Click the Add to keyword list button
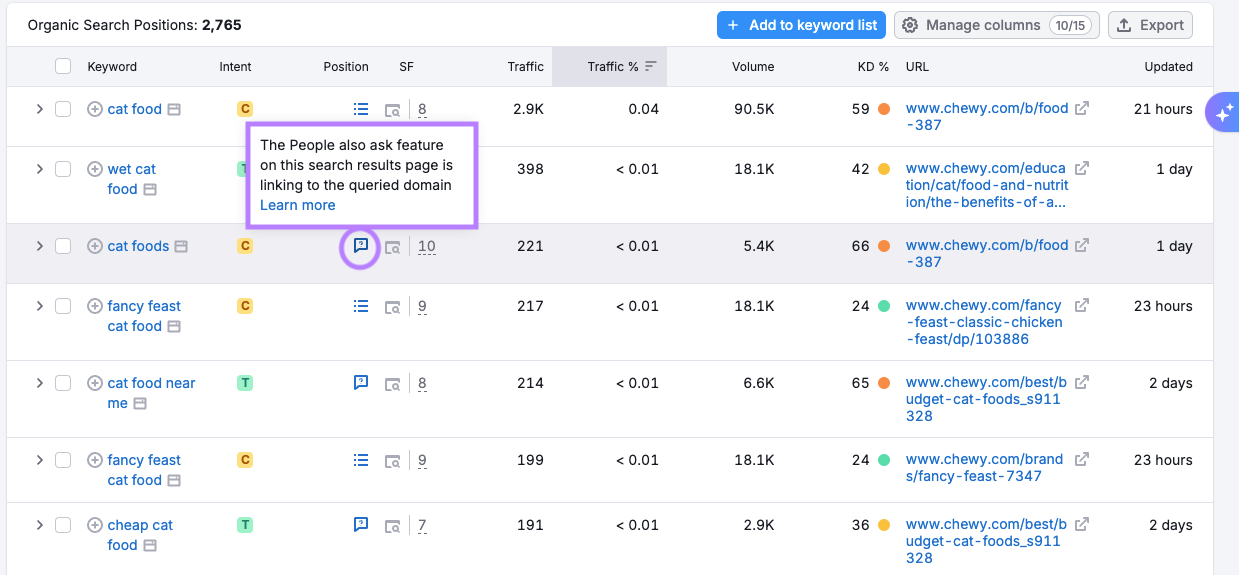 point(801,25)
